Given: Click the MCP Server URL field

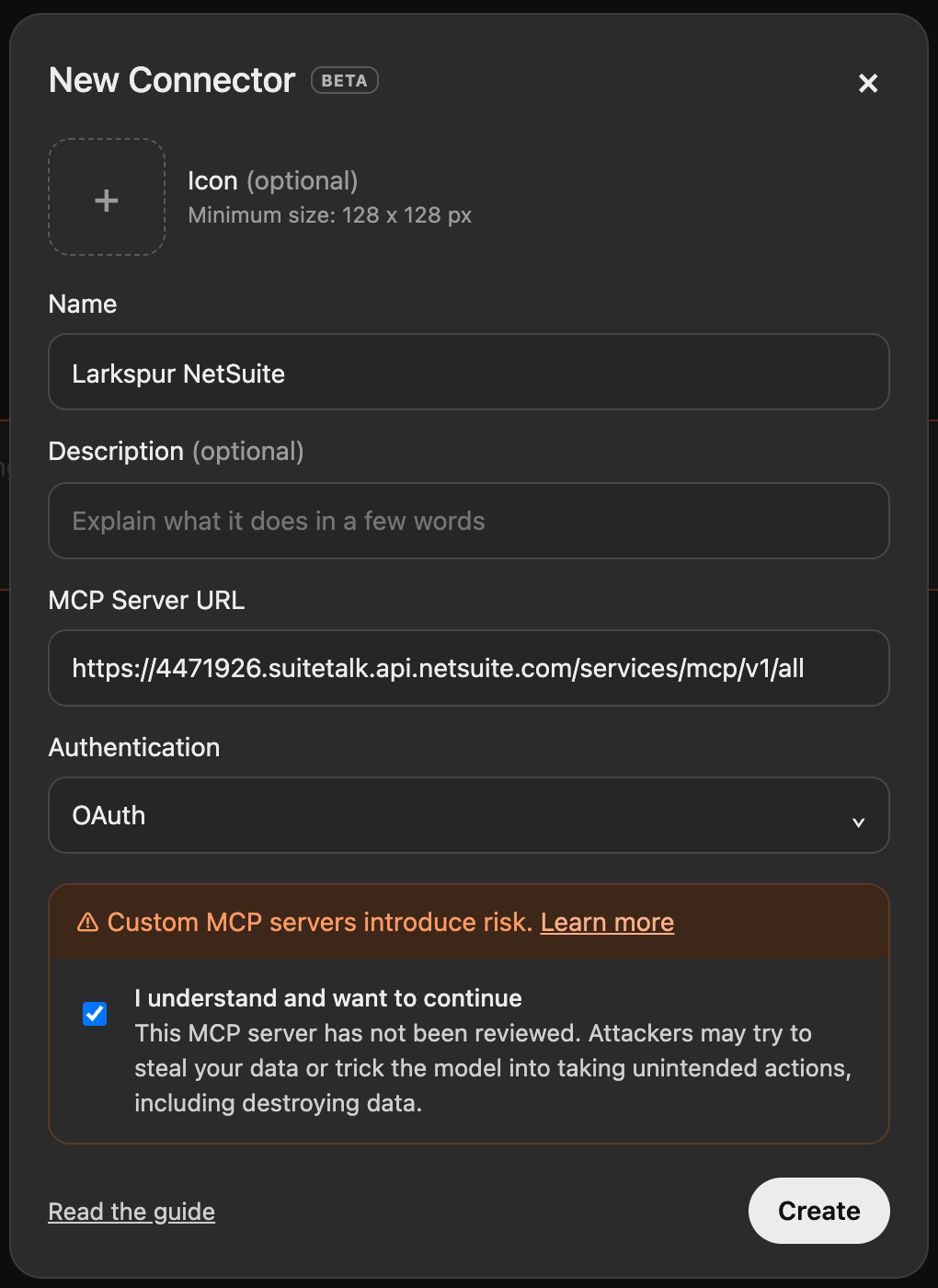Looking at the screenshot, I should tap(469, 668).
